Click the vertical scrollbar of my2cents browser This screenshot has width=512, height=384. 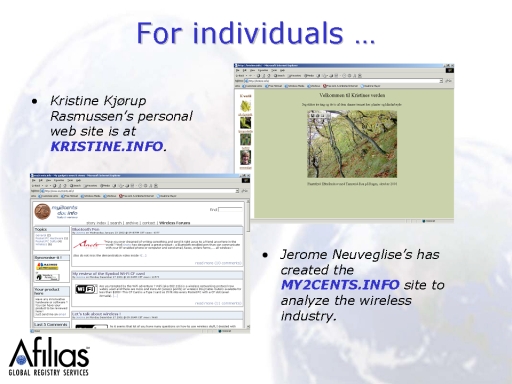pos(248,263)
